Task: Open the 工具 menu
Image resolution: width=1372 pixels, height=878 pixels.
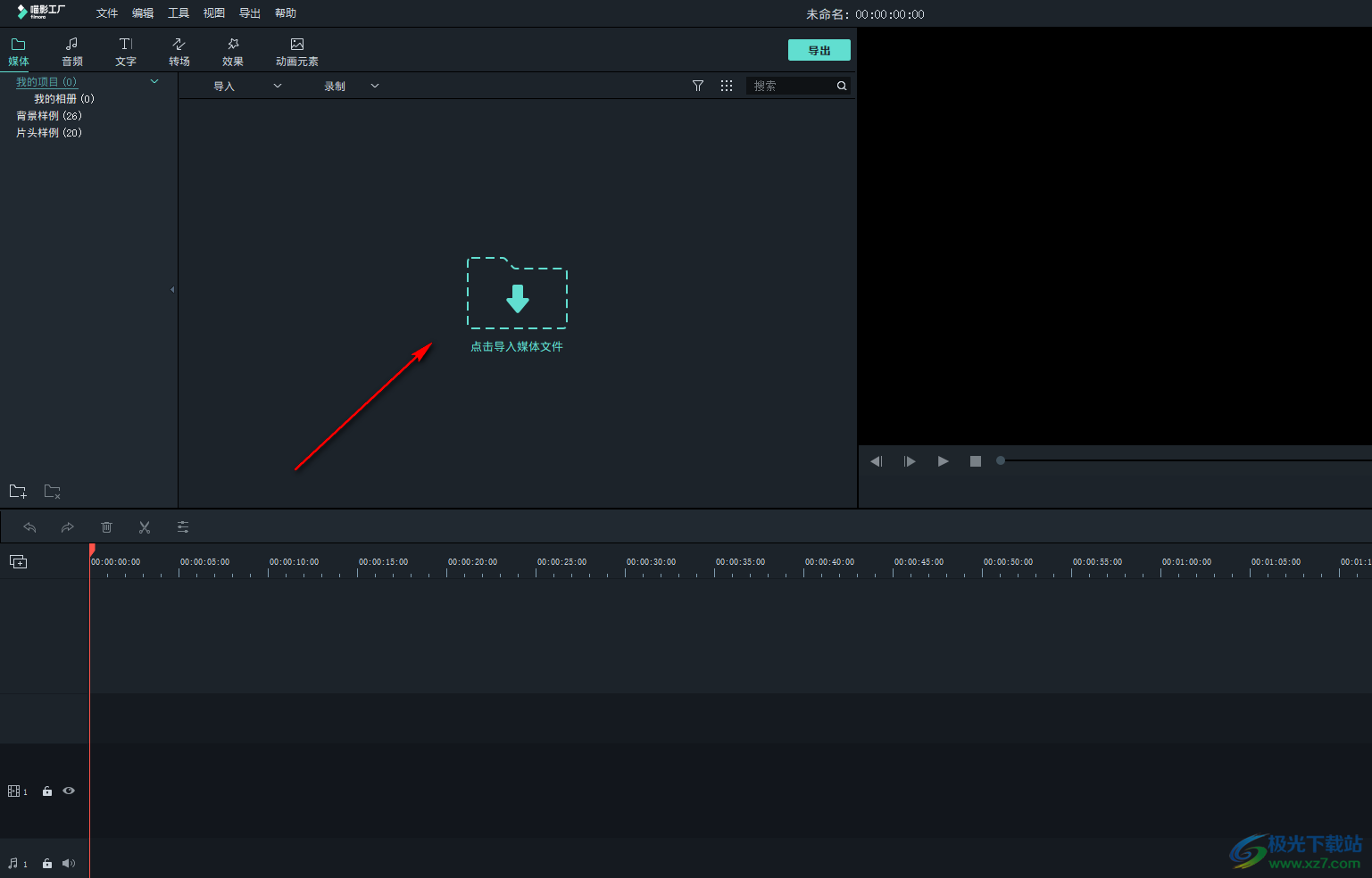Action: coord(179,13)
